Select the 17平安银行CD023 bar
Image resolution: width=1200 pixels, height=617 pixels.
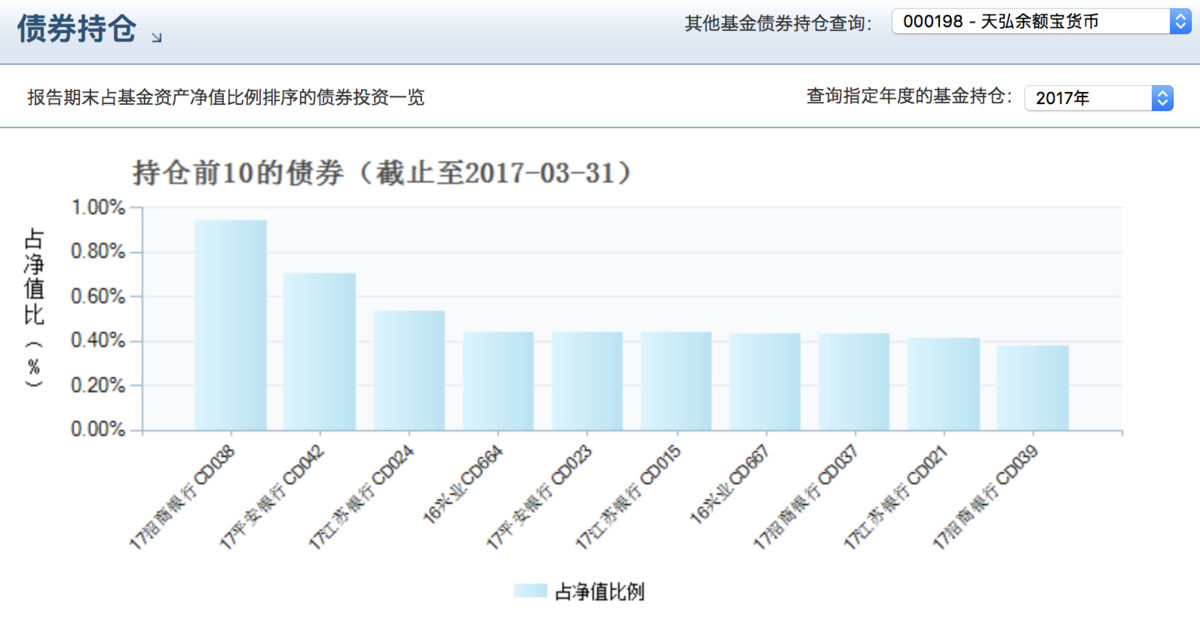(x=587, y=381)
